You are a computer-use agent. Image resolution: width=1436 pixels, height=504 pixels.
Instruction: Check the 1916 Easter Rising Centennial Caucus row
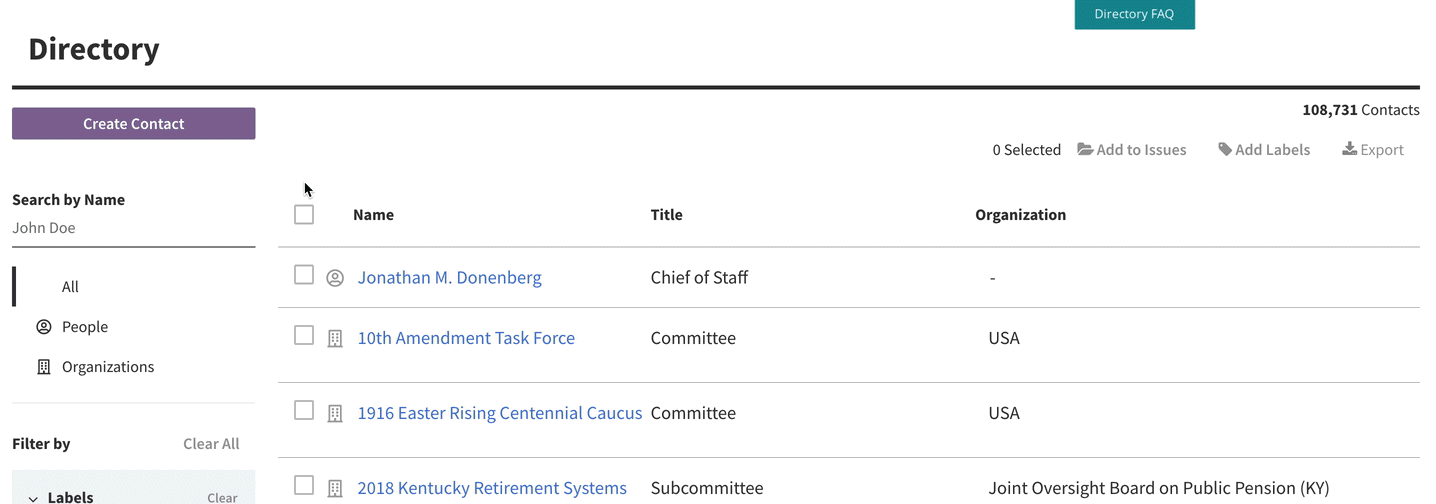click(304, 410)
